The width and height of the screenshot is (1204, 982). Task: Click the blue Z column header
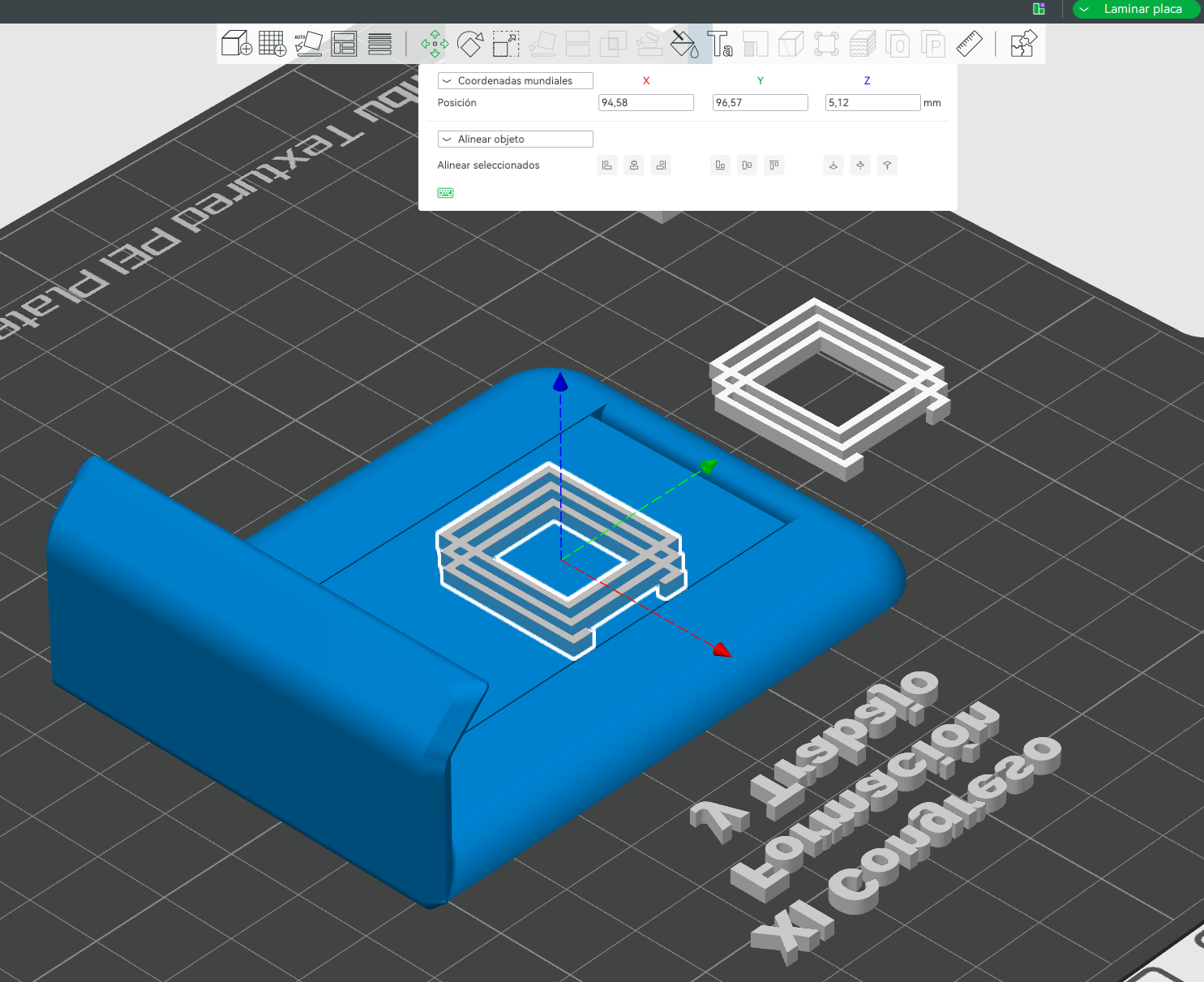(x=868, y=81)
